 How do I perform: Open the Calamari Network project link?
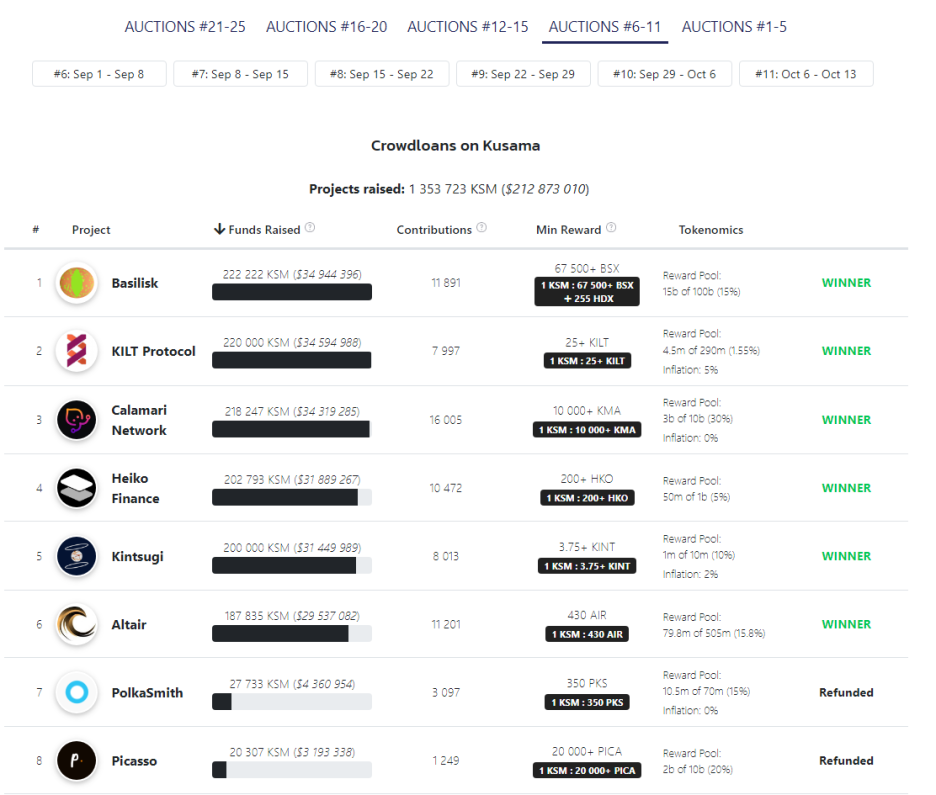tap(139, 420)
